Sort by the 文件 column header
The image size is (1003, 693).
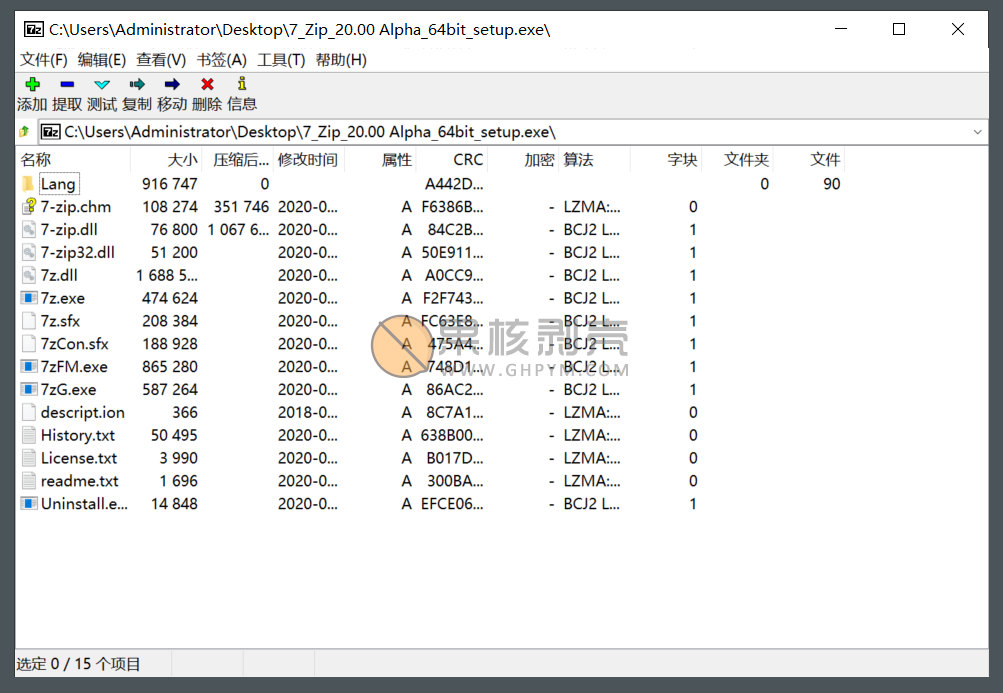click(809, 160)
